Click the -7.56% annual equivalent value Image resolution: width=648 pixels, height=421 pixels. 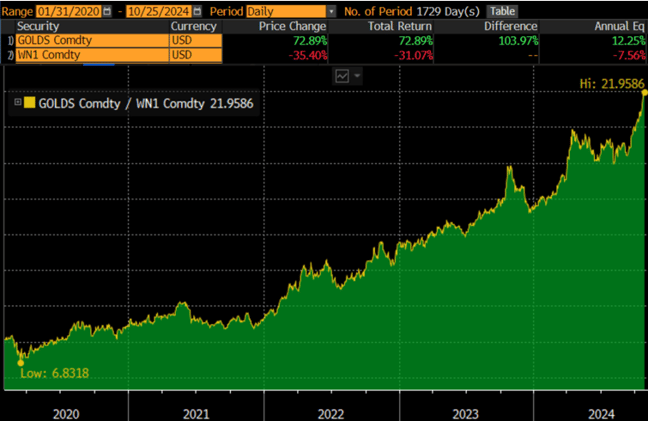[x=629, y=55]
